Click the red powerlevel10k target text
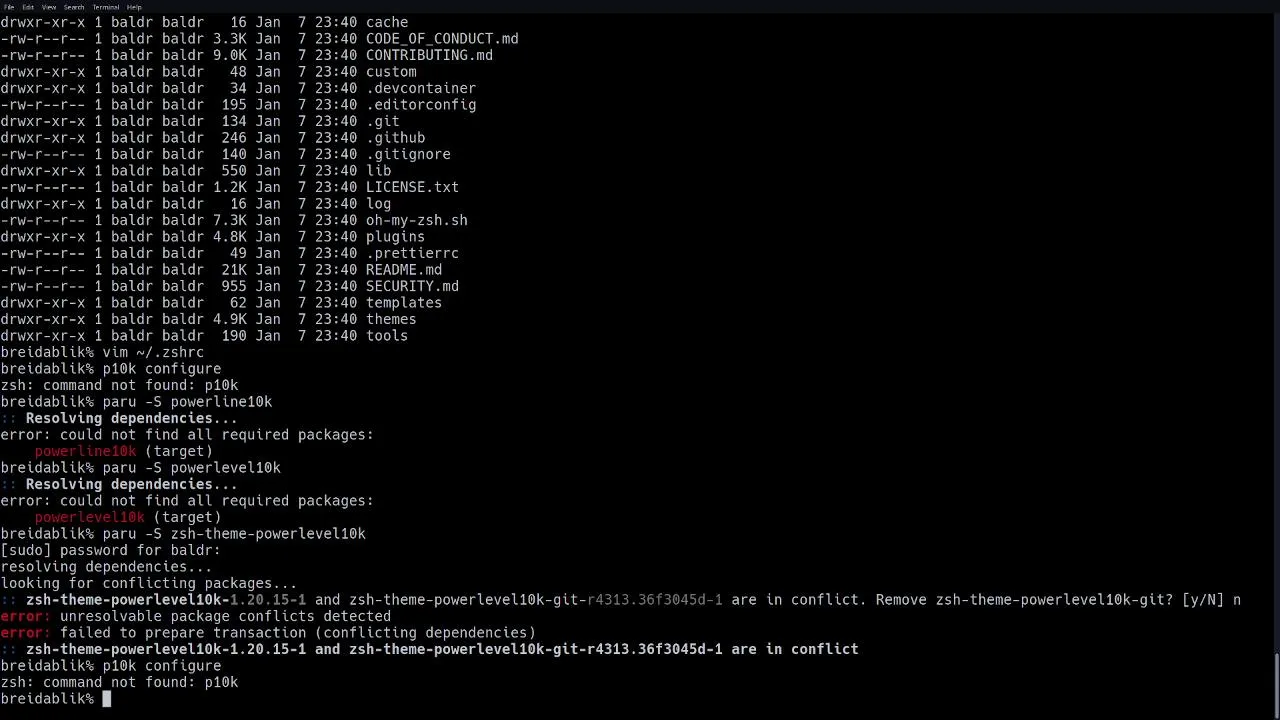 [89, 517]
